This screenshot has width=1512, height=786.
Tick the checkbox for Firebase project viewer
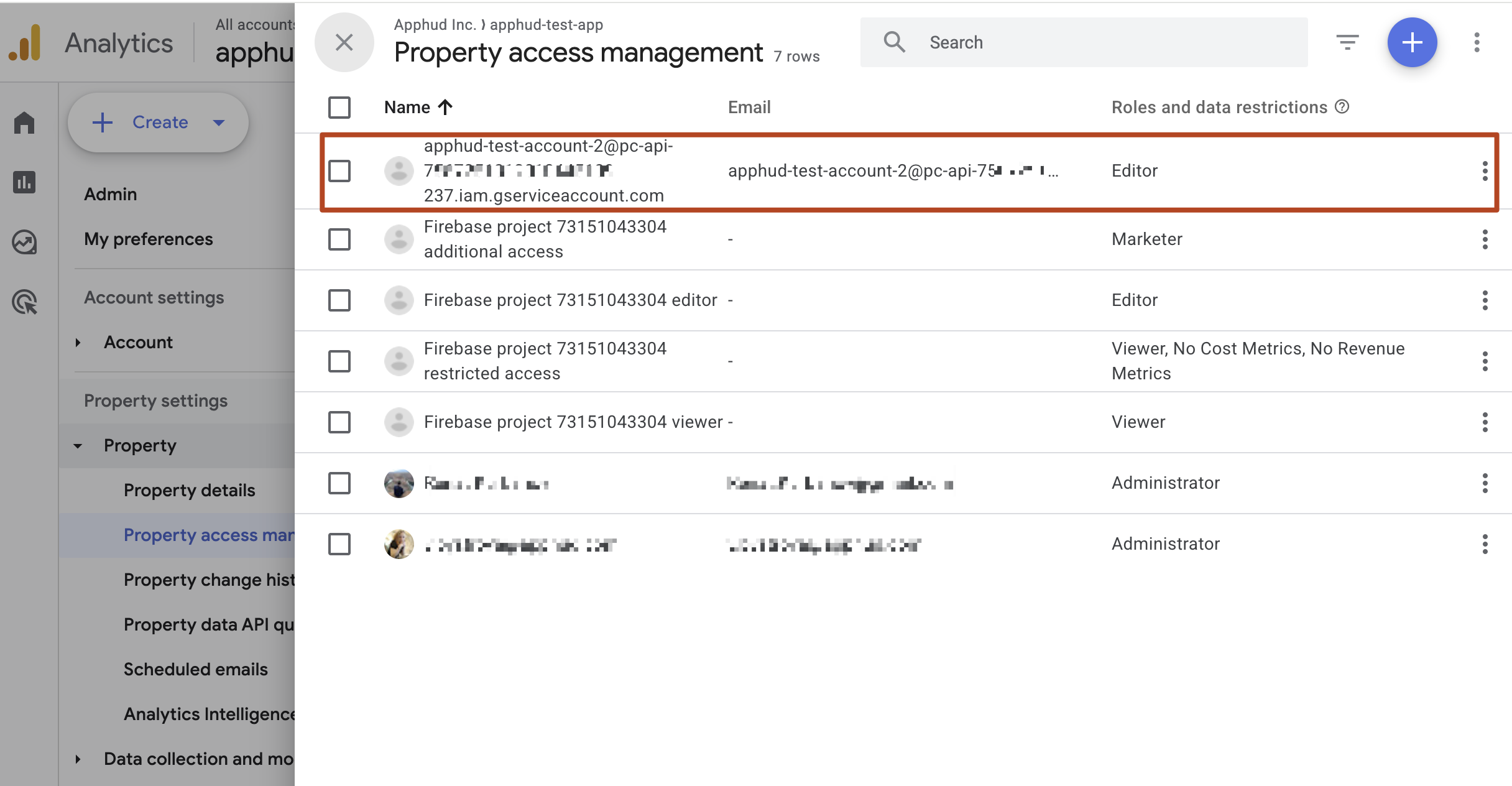pyautogui.click(x=339, y=422)
